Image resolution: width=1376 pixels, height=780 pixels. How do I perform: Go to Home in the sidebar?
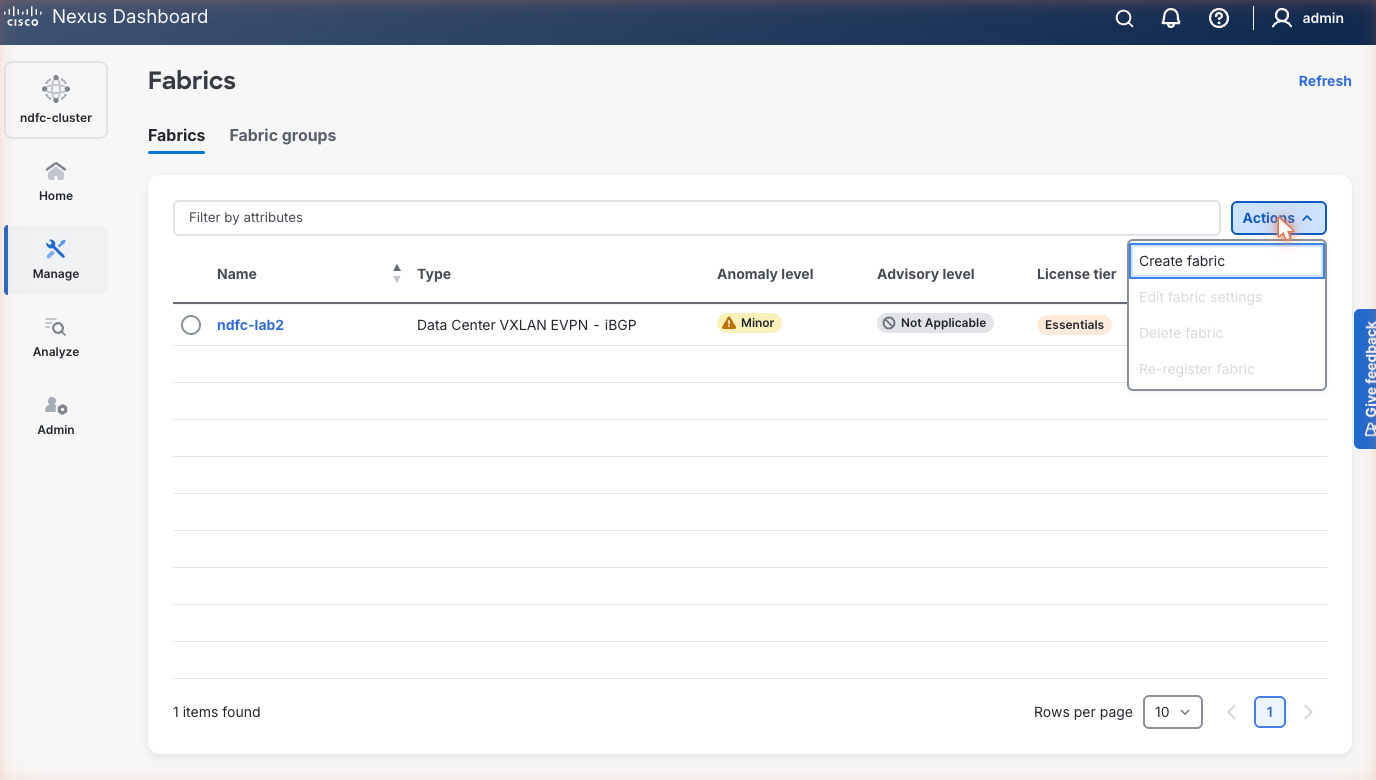56,181
